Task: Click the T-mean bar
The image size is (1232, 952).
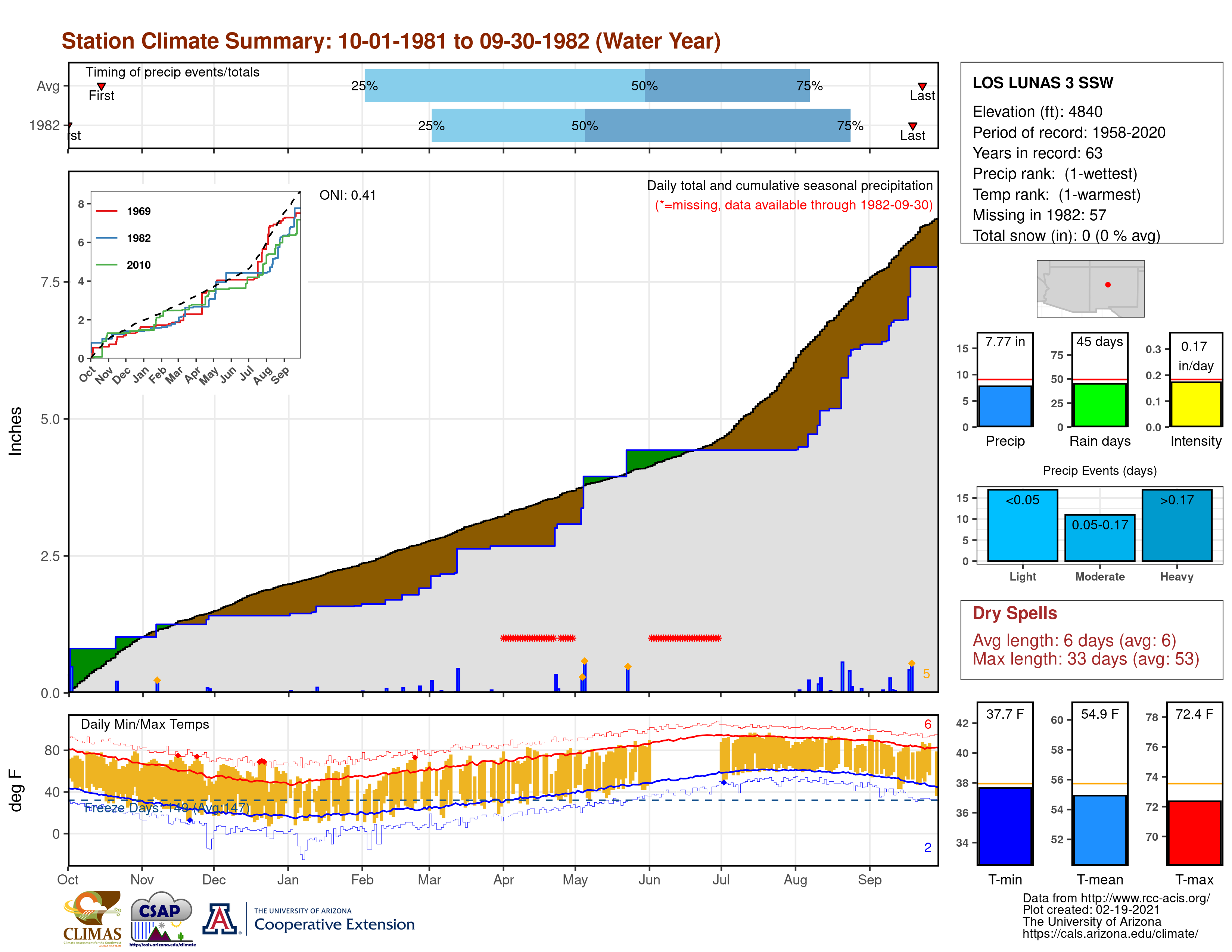Action: (1100, 830)
